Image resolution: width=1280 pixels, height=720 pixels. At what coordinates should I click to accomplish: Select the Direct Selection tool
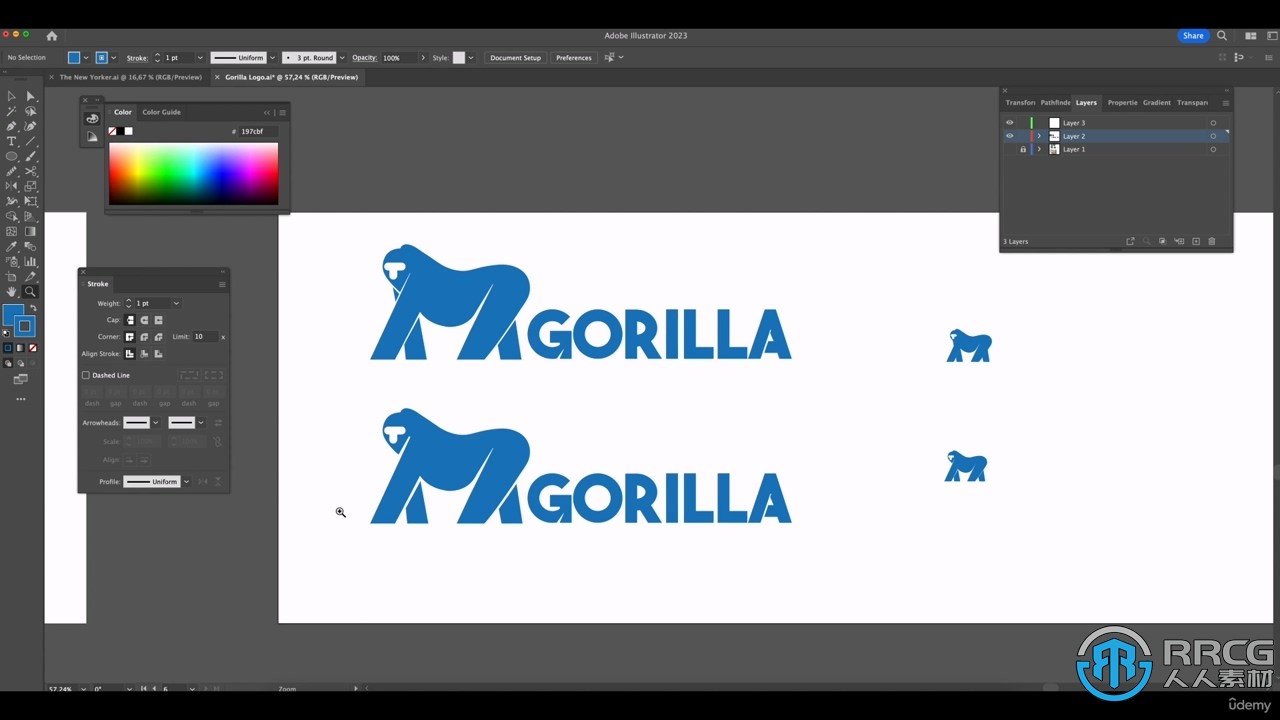click(30, 97)
